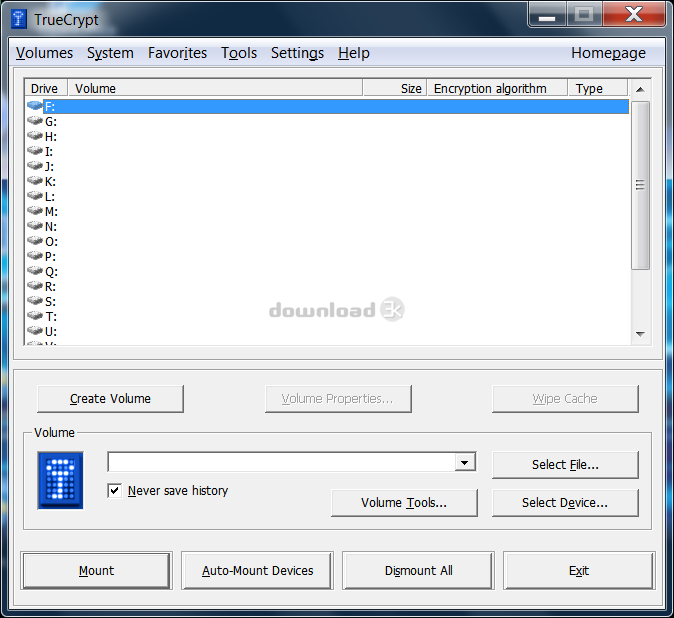Select the M: drive icon

35,211
